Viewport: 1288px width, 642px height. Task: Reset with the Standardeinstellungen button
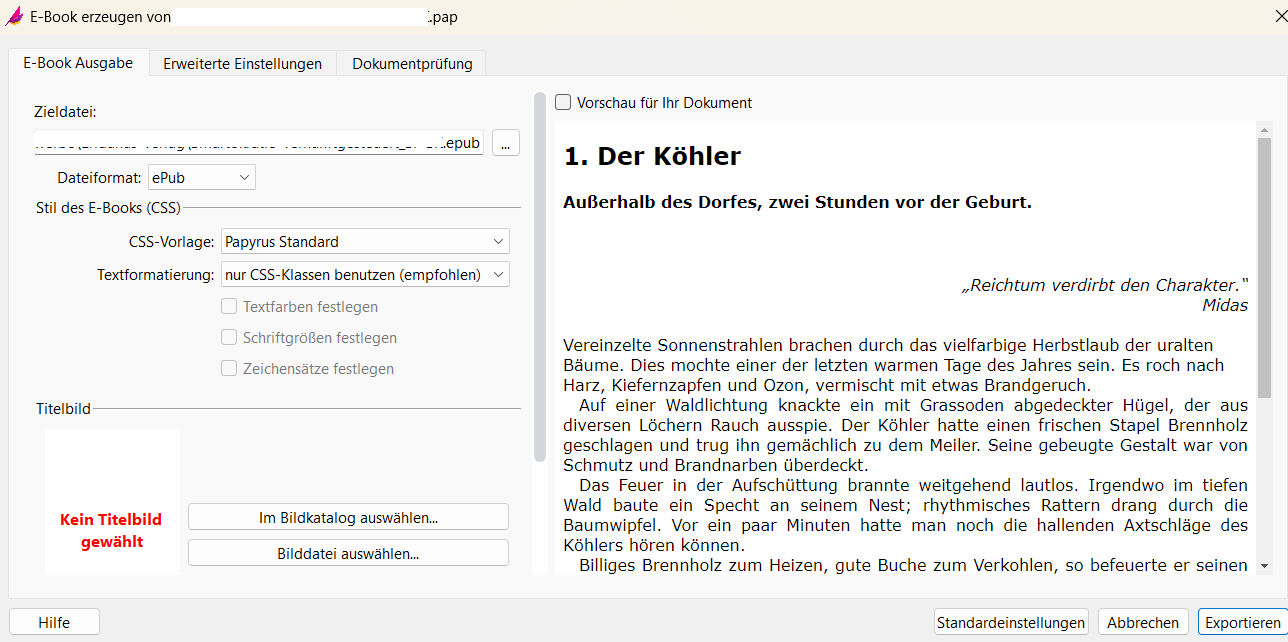pos(1010,622)
